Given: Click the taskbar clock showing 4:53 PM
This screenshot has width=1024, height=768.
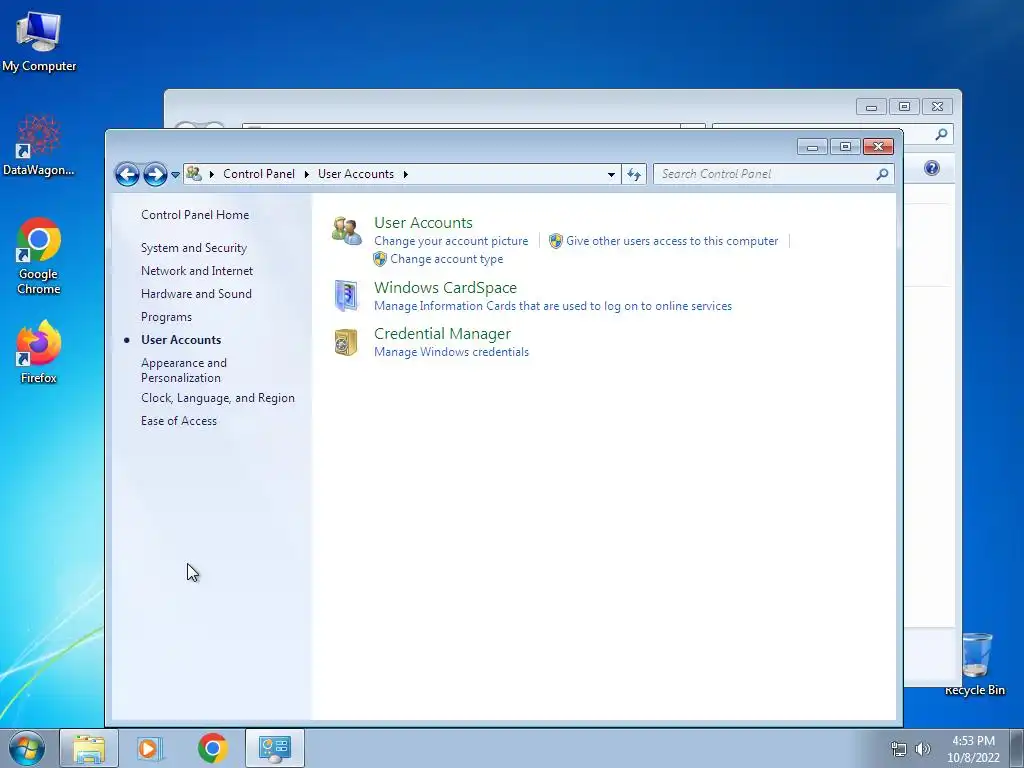Looking at the screenshot, I should pos(973,749).
